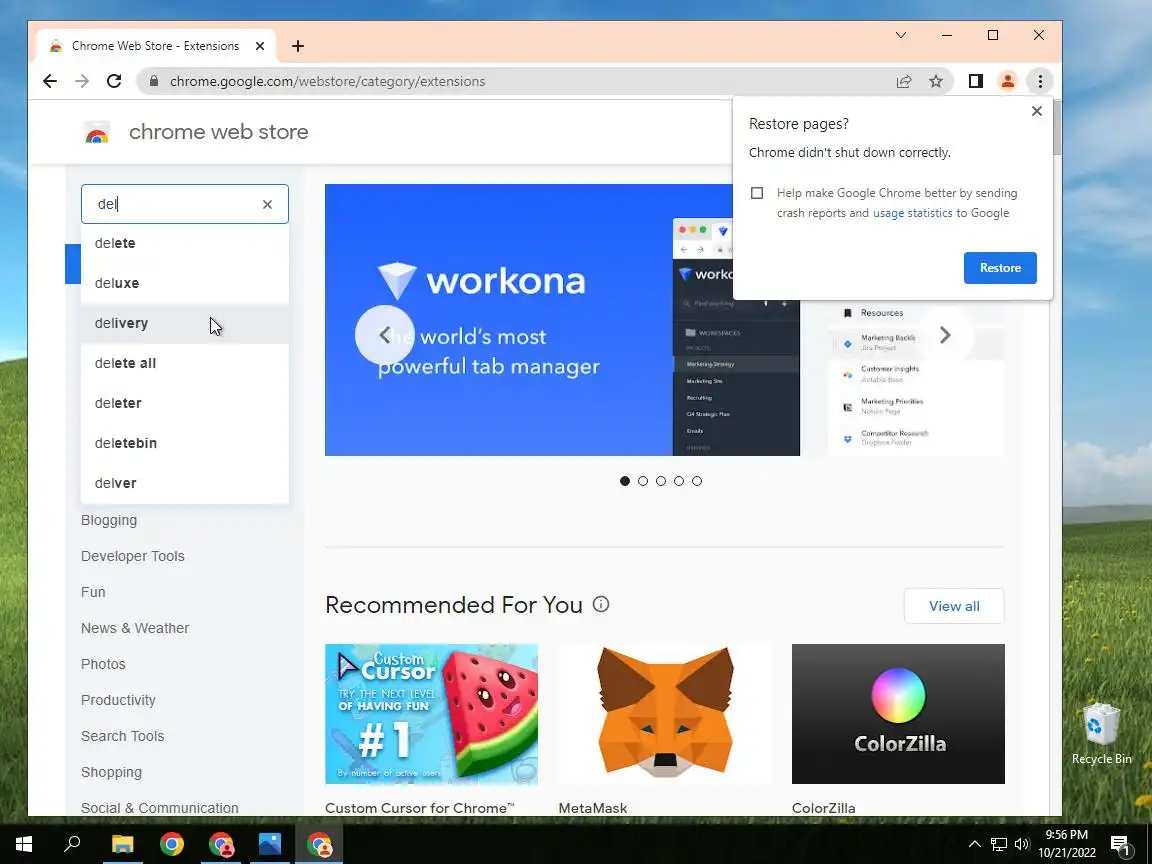Open the Fun category

click(93, 592)
